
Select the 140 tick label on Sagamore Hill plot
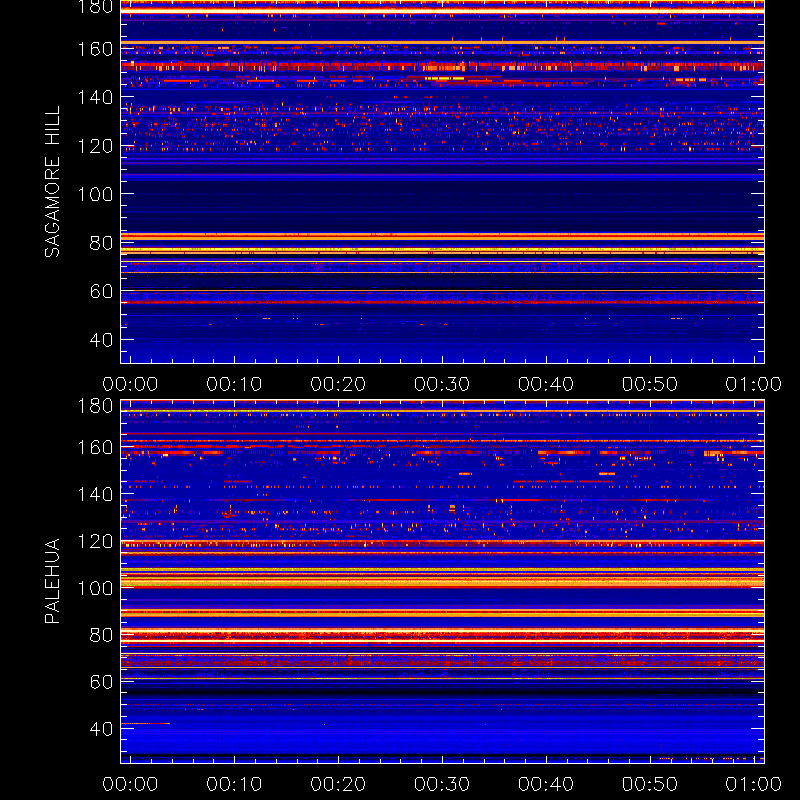click(x=95, y=97)
